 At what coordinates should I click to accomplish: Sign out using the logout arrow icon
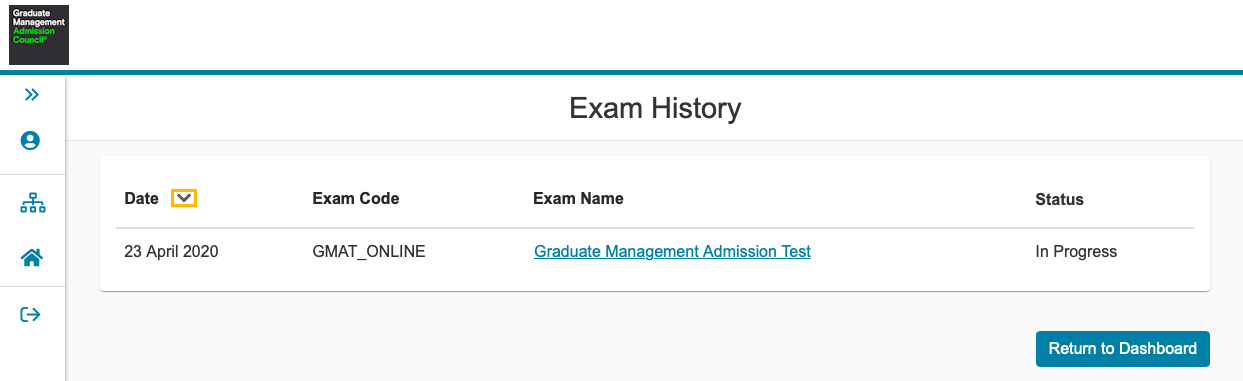(31, 315)
